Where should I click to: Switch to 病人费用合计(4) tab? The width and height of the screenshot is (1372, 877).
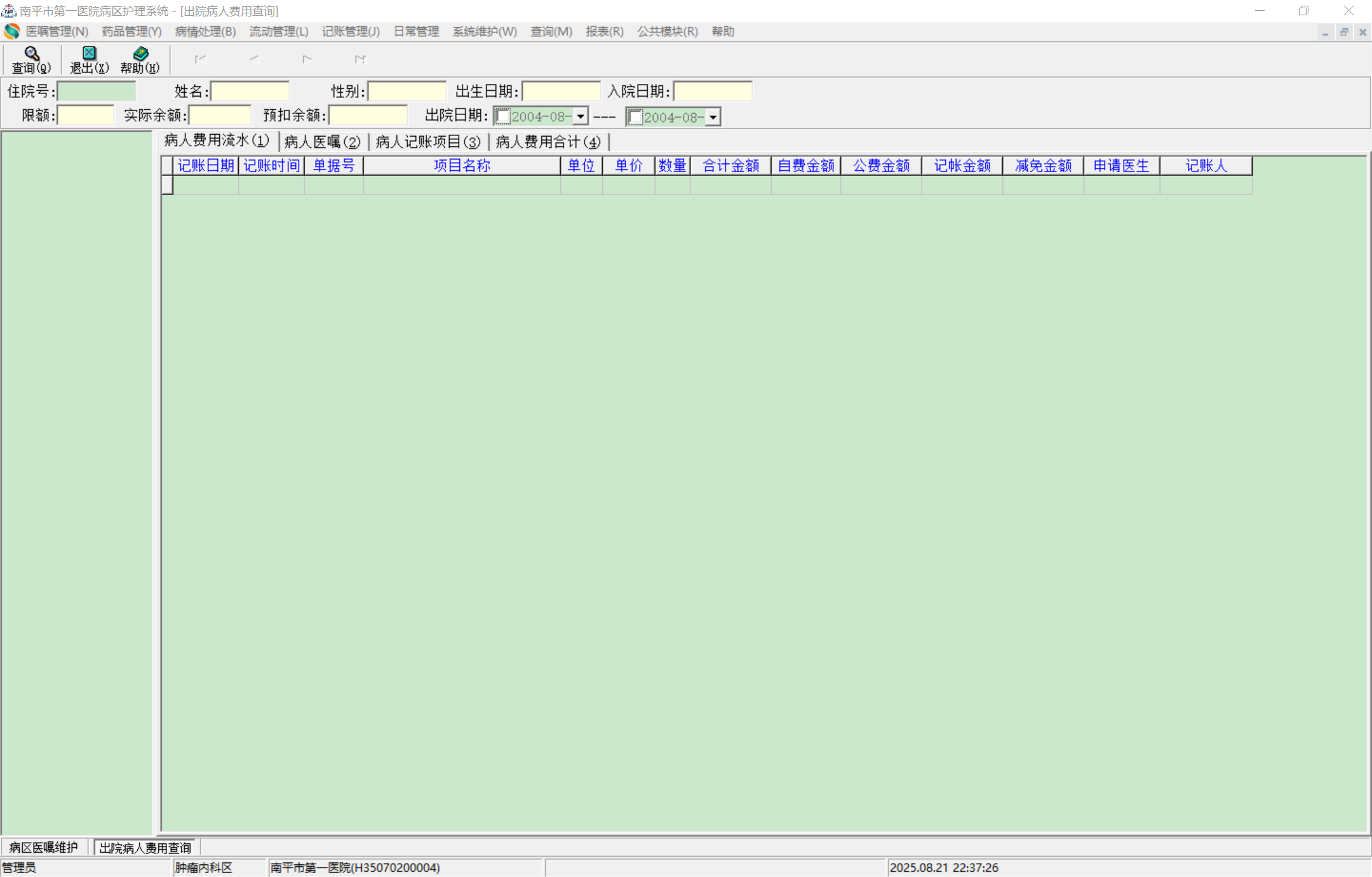548,142
